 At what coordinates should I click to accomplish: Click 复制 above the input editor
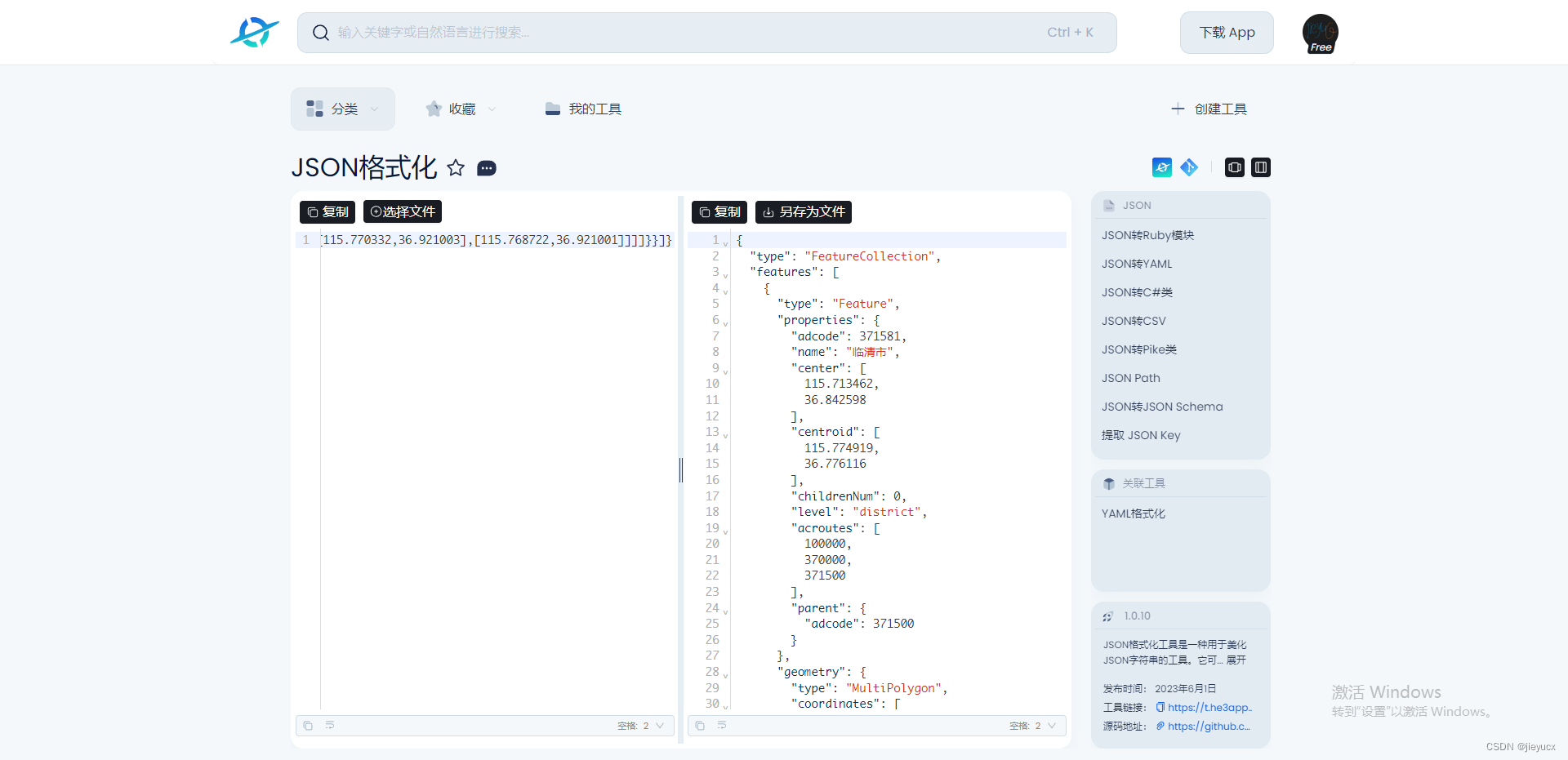327,211
